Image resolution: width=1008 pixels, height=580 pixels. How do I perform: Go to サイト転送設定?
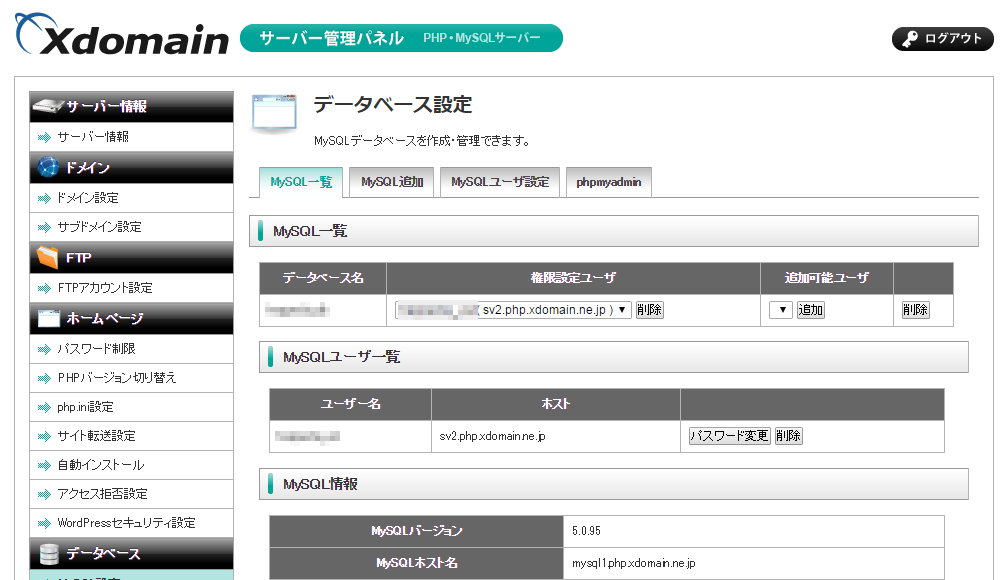click(x=131, y=436)
